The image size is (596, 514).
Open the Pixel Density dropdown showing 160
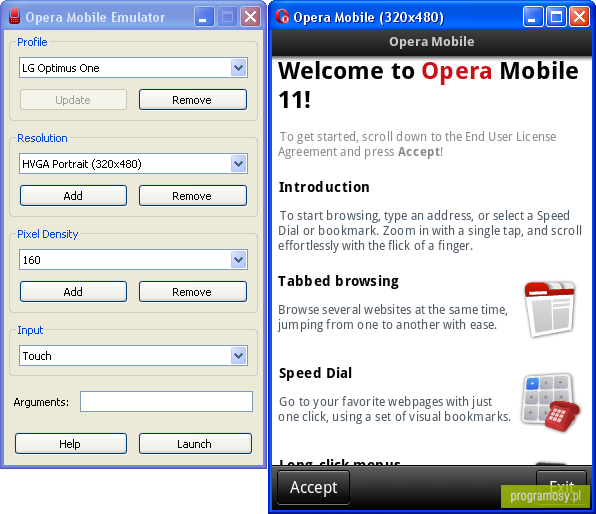point(133,260)
